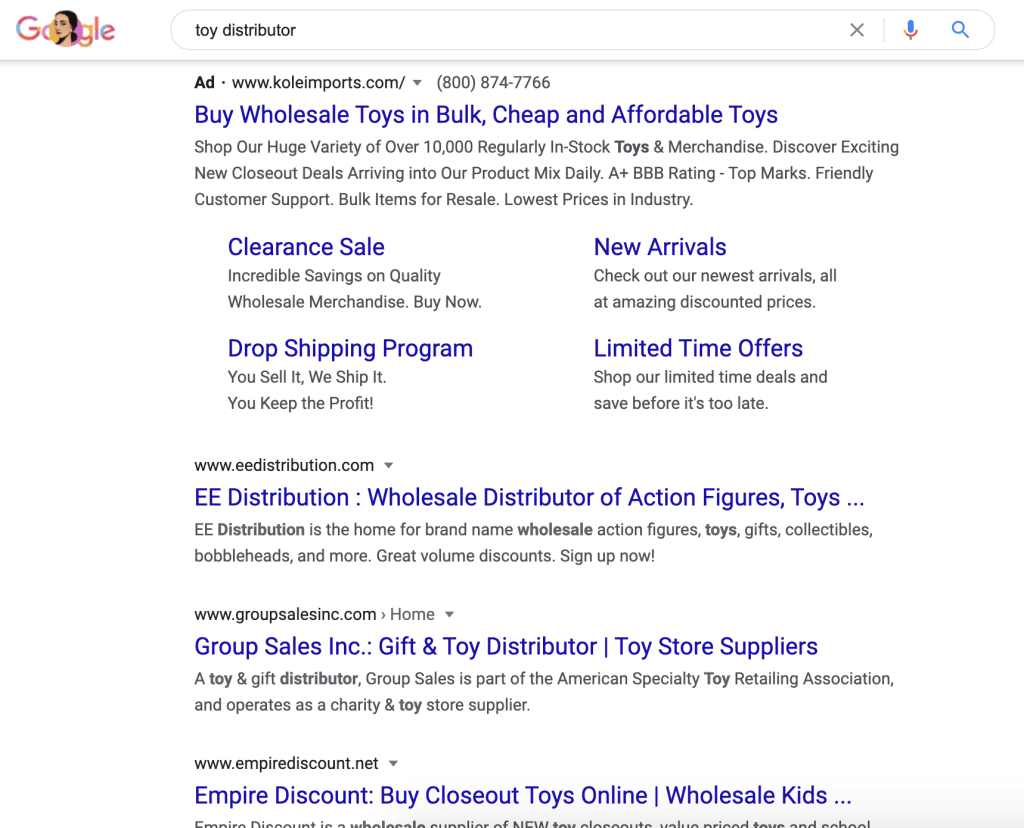Click the www.koleimports.com/ ad URL

319,83
